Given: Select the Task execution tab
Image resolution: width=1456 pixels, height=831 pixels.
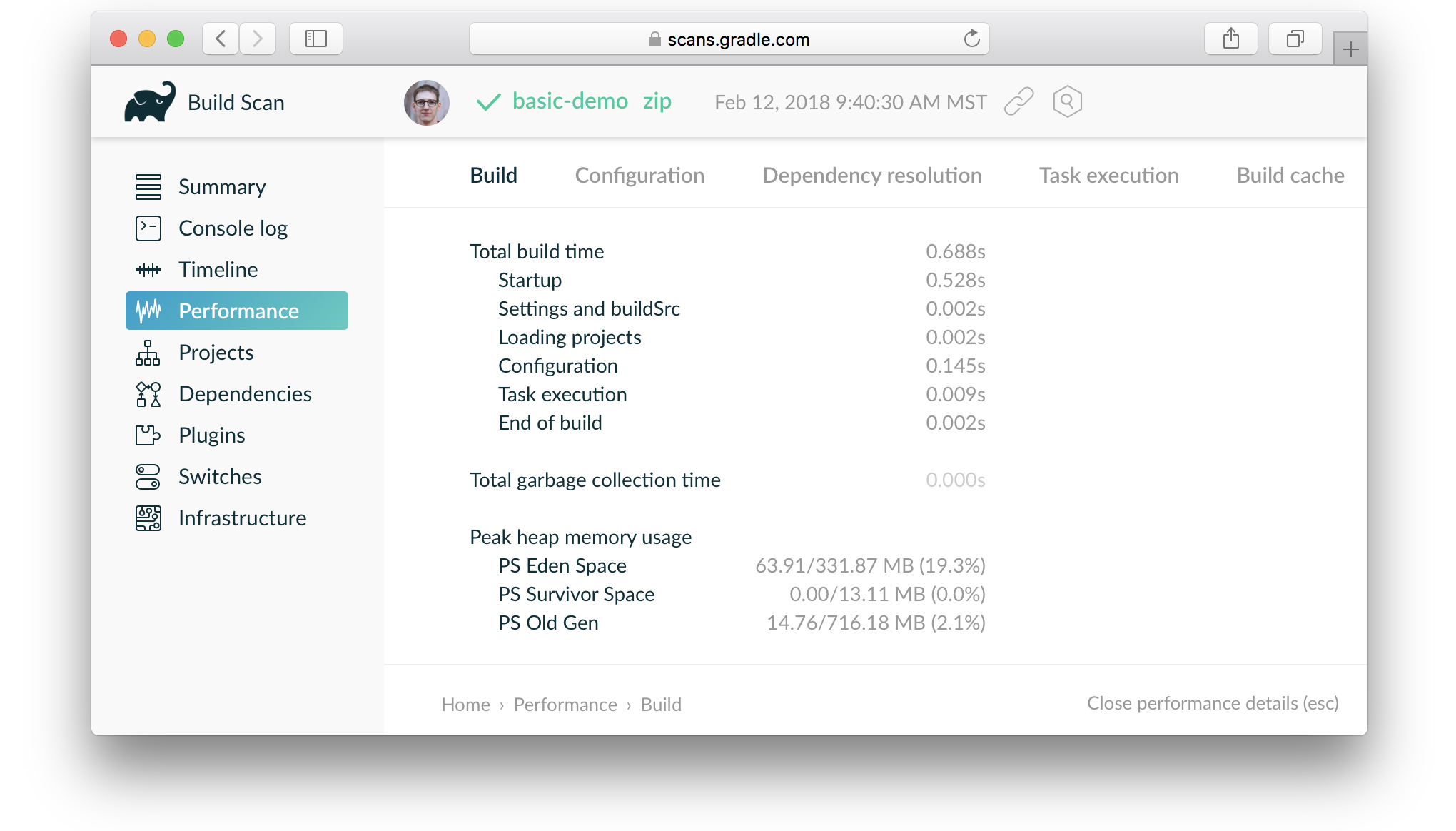Looking at the screenshot, I should coord(1108,176).
